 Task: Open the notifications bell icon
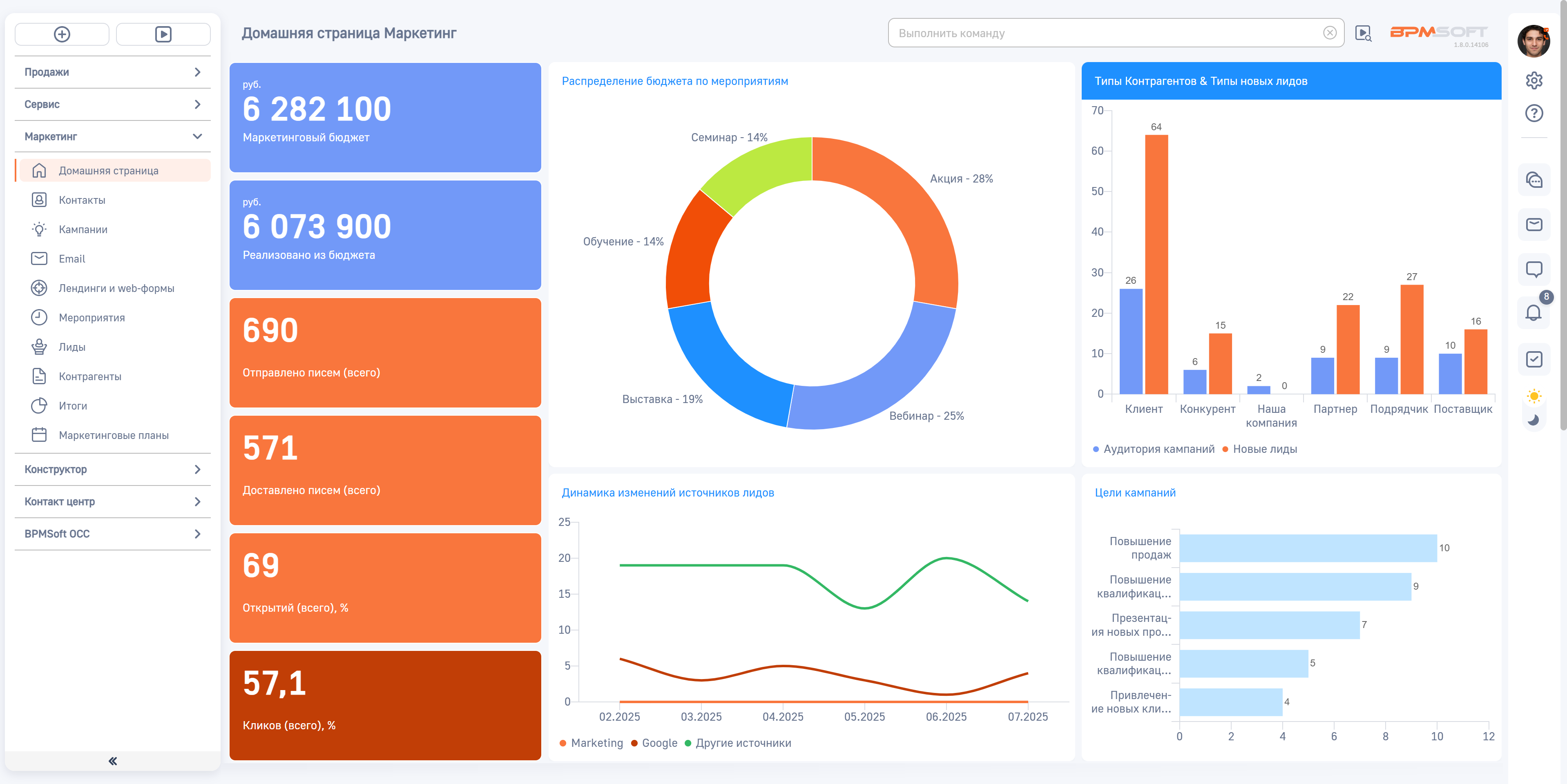pos(1533,313)
